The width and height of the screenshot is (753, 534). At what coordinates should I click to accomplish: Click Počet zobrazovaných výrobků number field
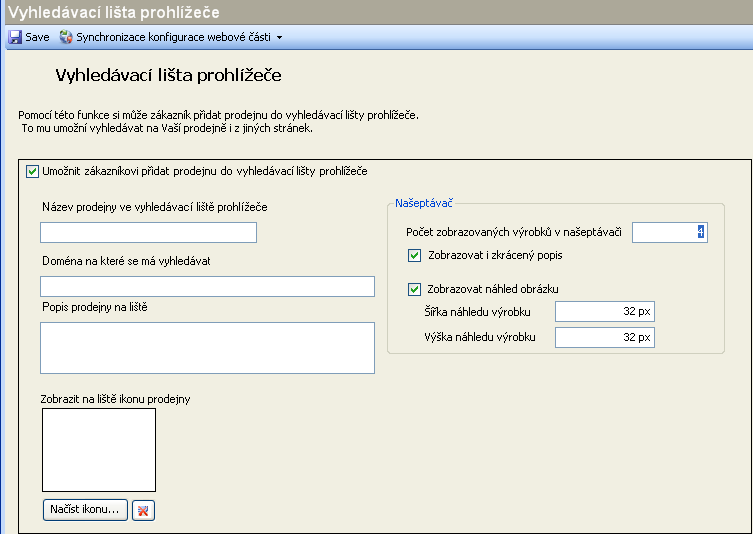click(x=670, y=232)
